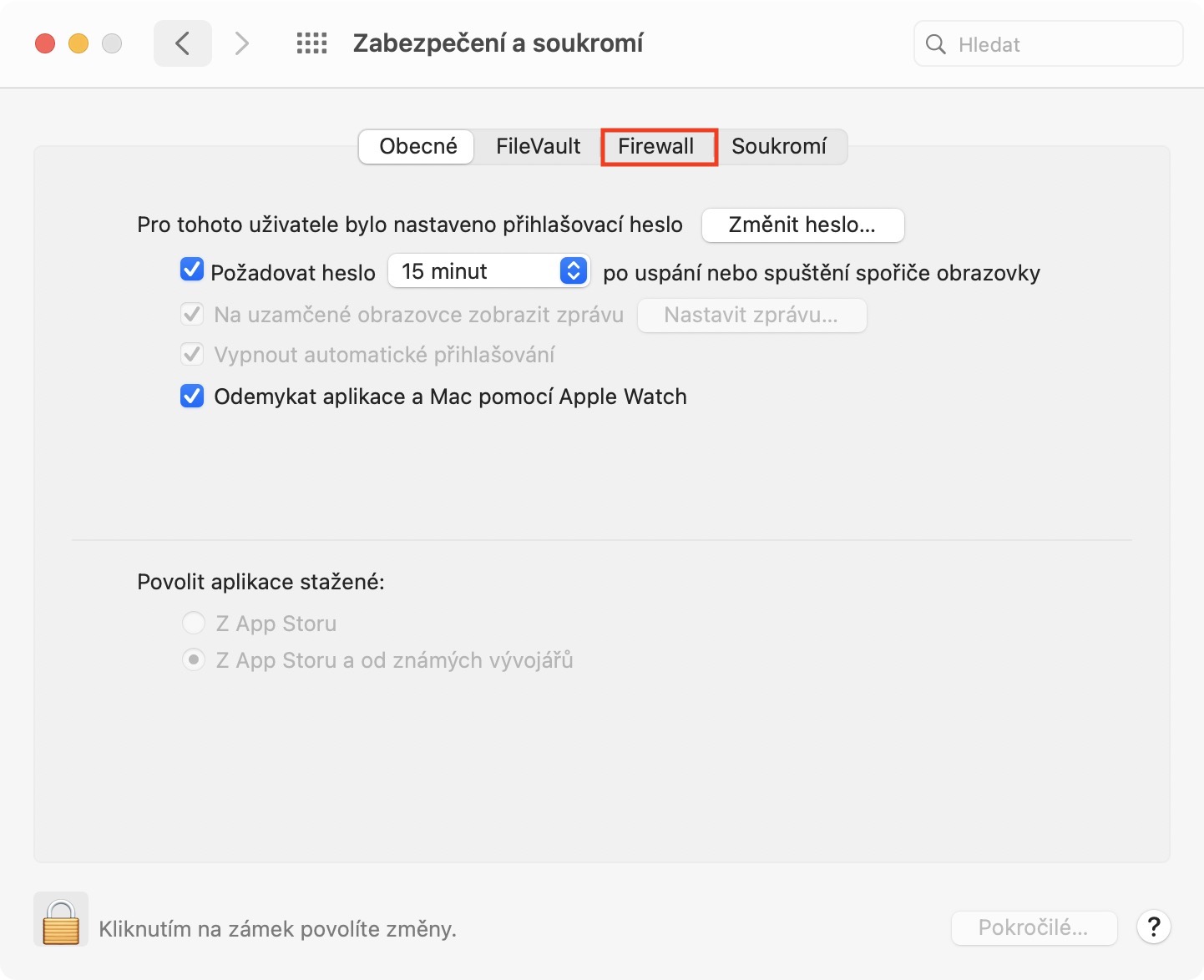Image resolution: width=1204 pixels, height=980 pixels.
Task: Open the FileVault tab
Action: (x=538, y=146)
